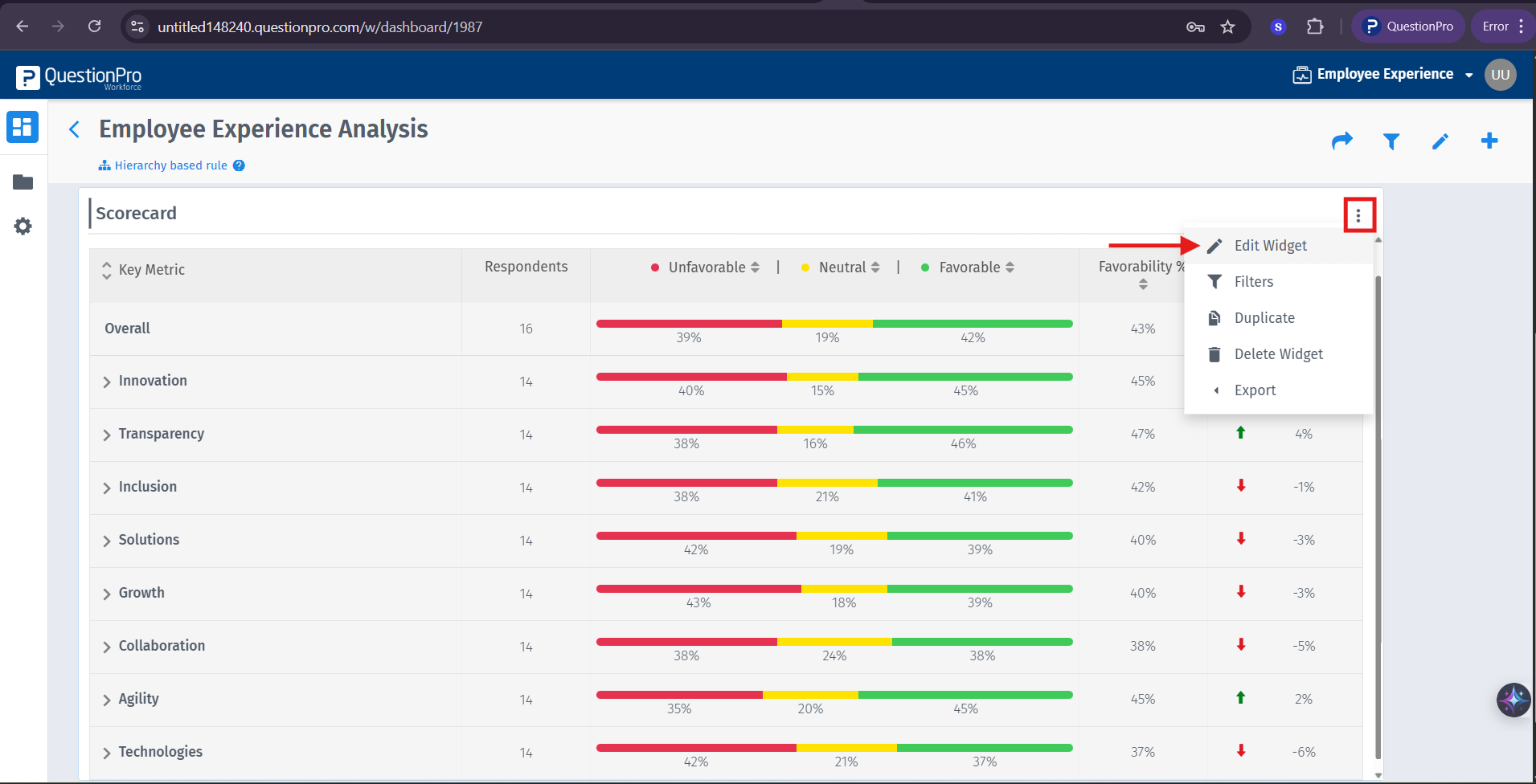Screen dimensions: 1536x784
Task: Click the back arrow beside dashboard title
Action: click(75, 129)
